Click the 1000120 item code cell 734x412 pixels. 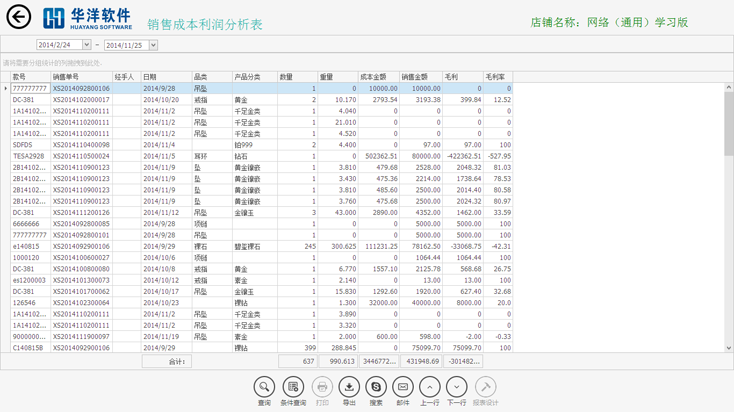point(30,258)
